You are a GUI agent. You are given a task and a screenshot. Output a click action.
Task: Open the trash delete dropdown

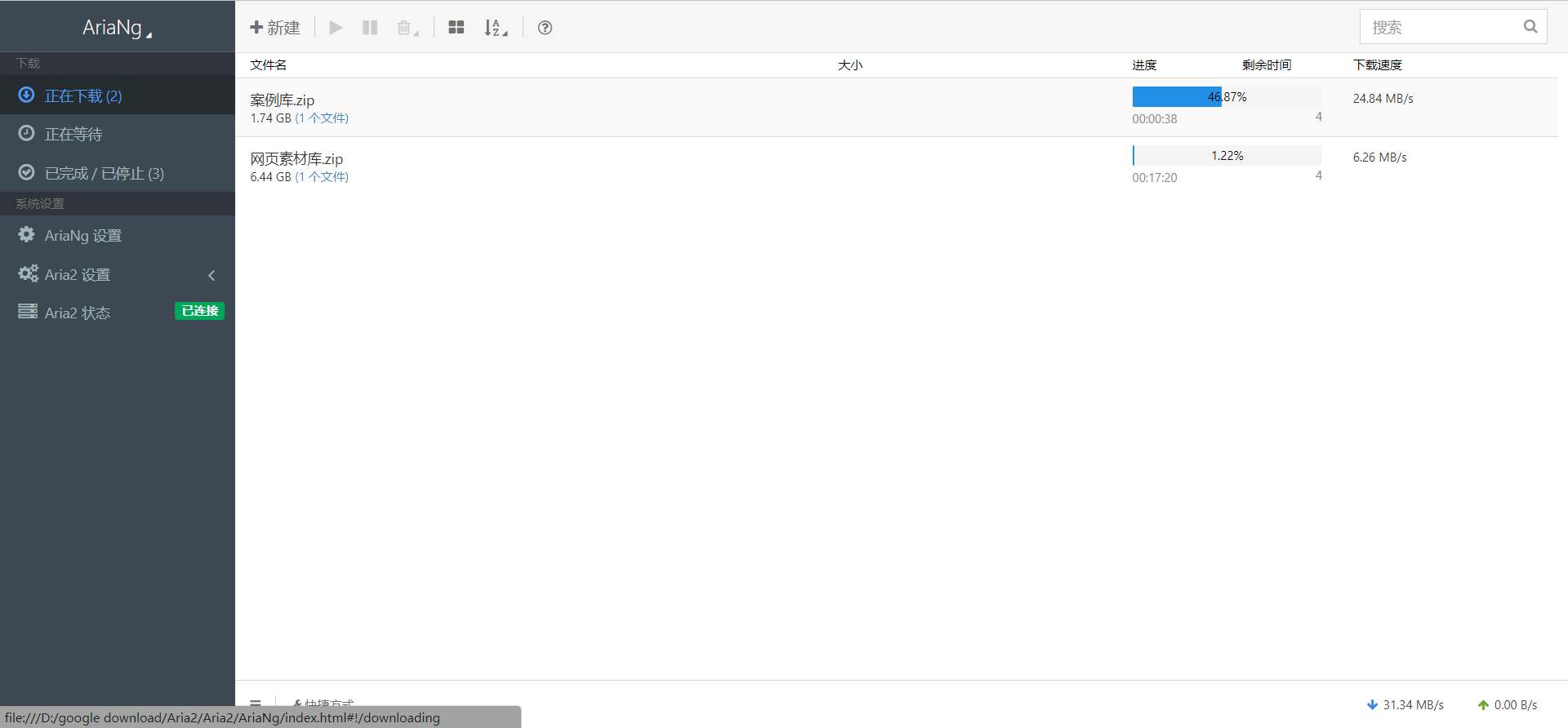408,28
